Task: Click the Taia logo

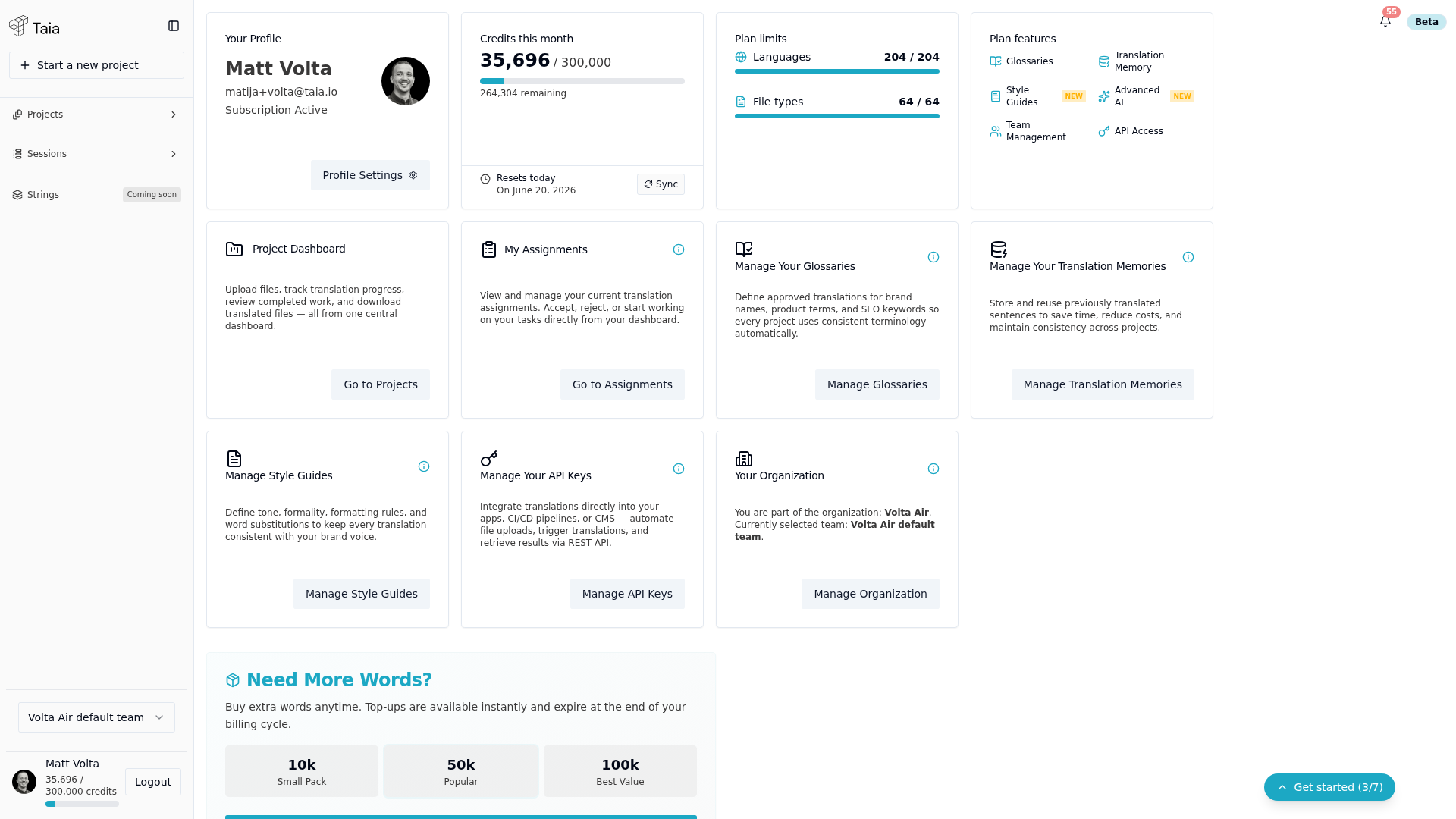Action: pyautogui.click(x=34, y=27)
